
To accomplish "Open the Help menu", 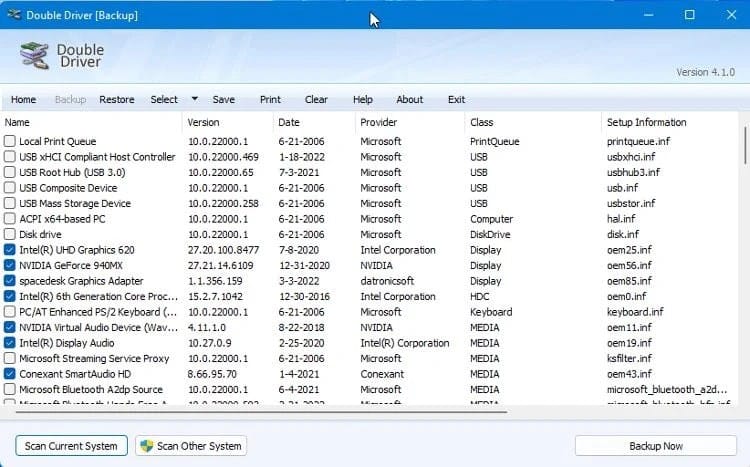I will click(x=363, y=100).
